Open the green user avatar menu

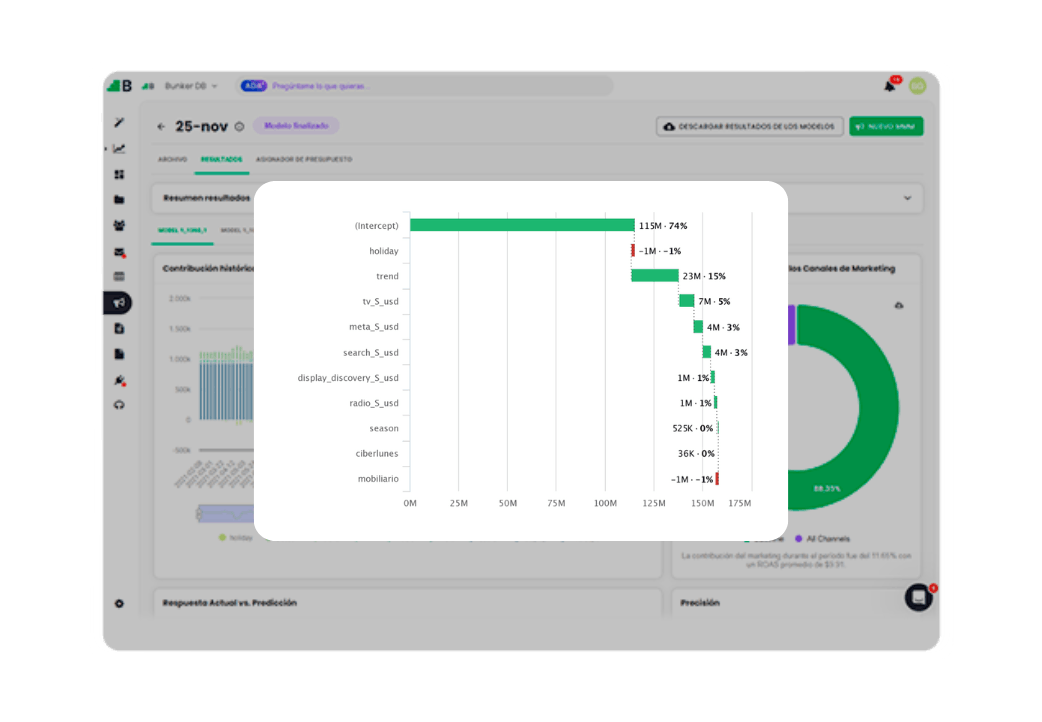click(918, 86)
